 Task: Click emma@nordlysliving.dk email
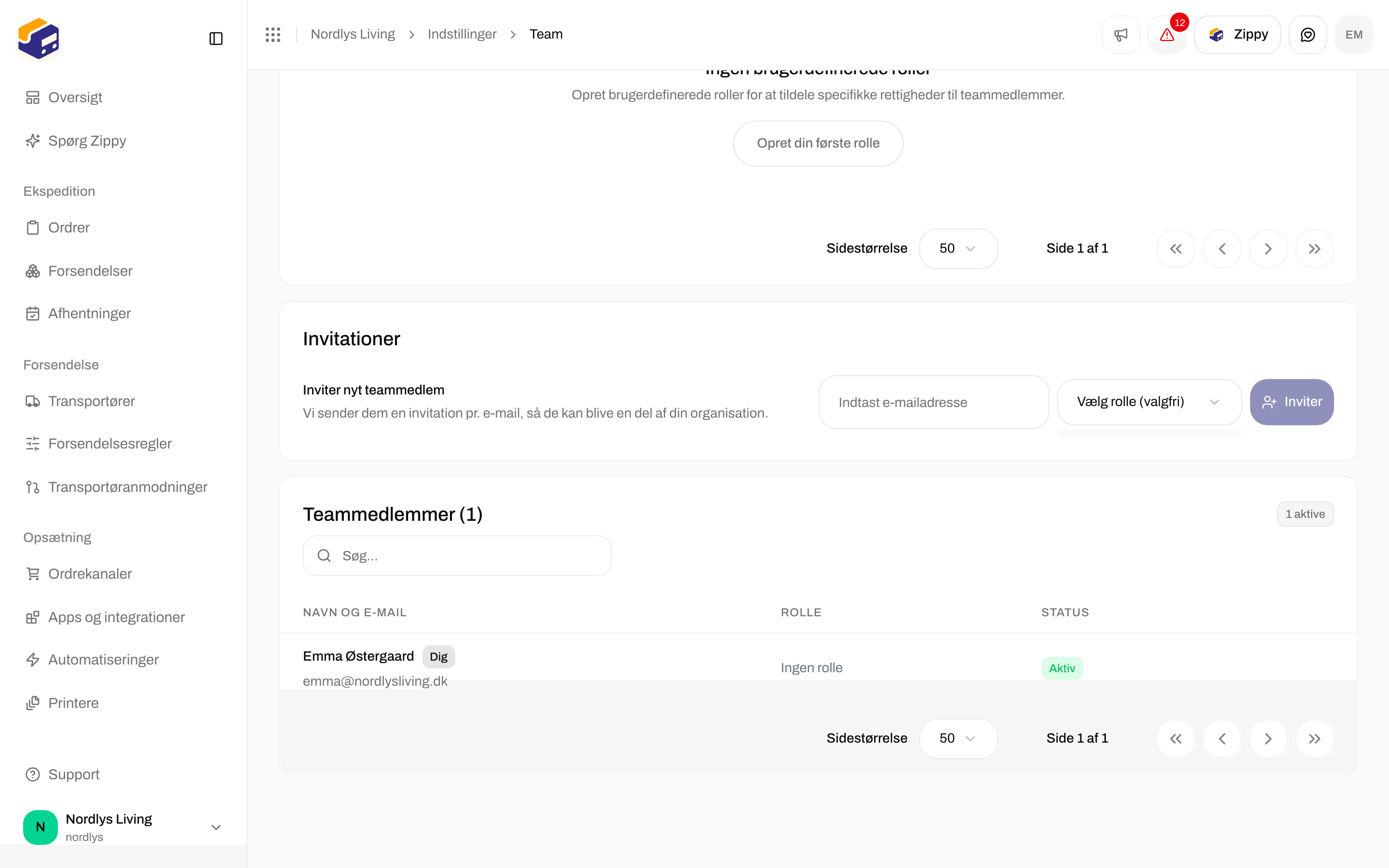pos(375,681)
